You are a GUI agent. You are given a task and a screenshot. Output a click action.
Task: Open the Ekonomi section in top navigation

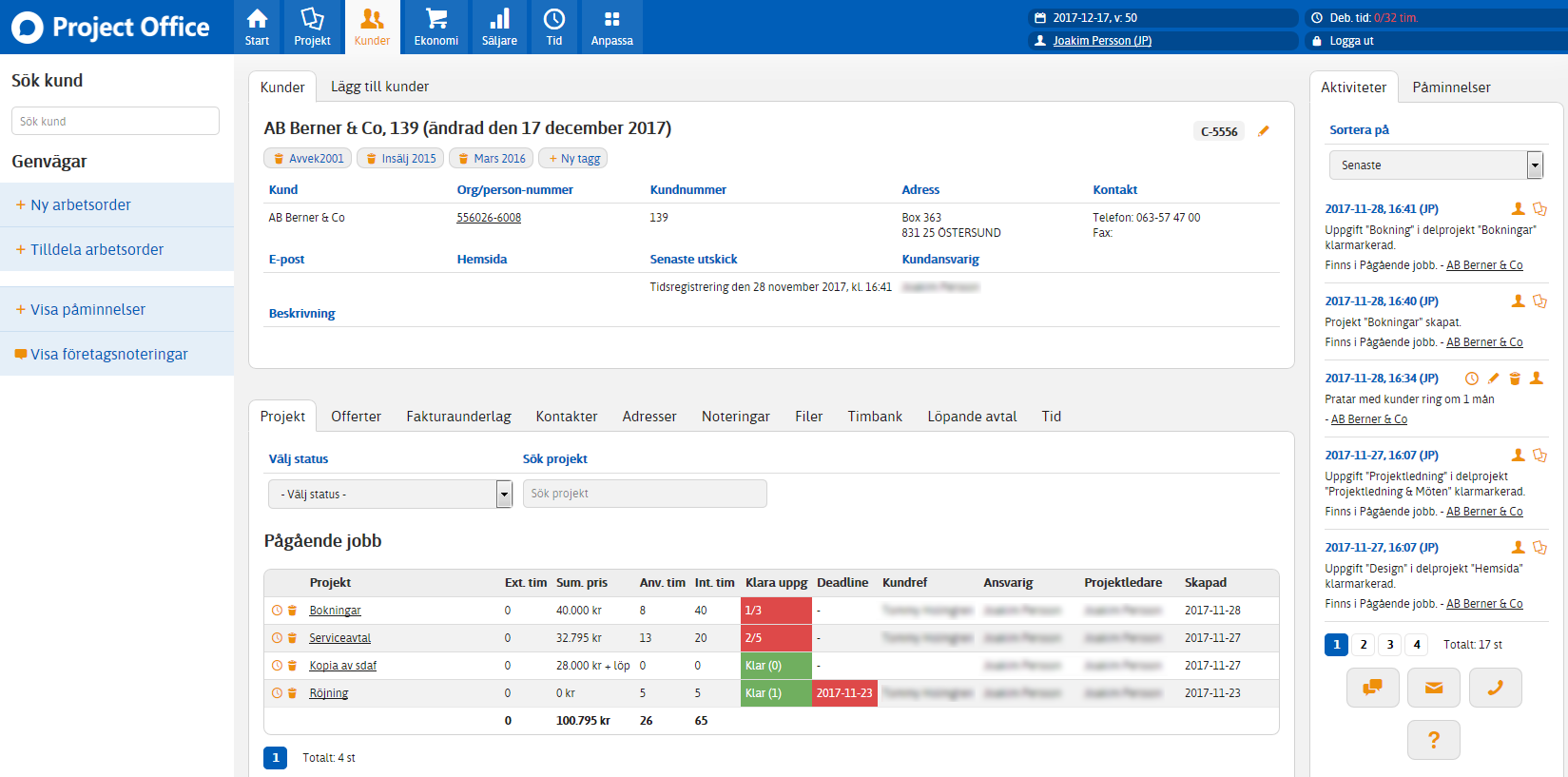(436, 27)
